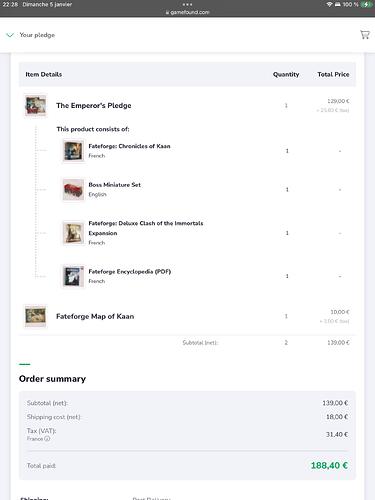The image size is (375, 500).
Task: Click the Total paid amount 188,40 €
Action: coord(329,465)
